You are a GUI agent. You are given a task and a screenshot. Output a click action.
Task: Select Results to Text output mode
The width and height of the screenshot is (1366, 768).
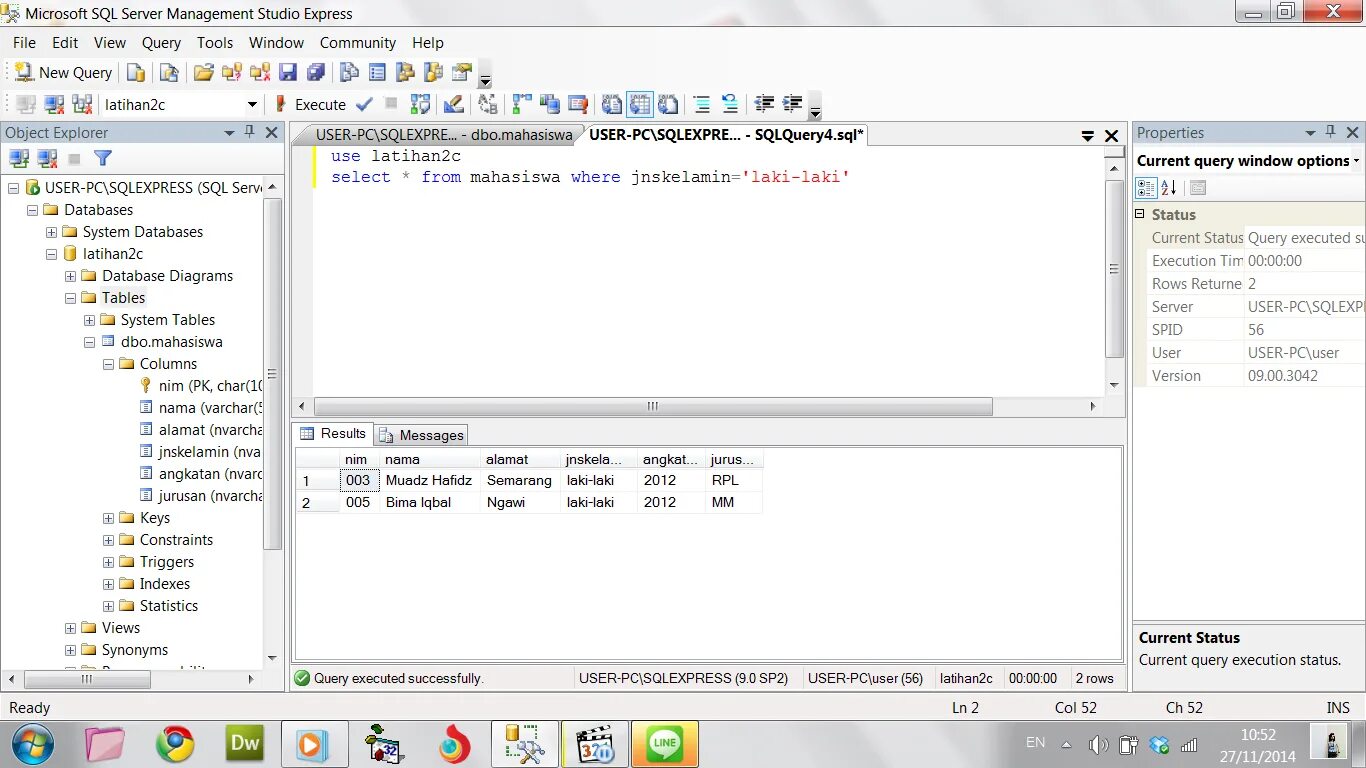click(611, 104)
